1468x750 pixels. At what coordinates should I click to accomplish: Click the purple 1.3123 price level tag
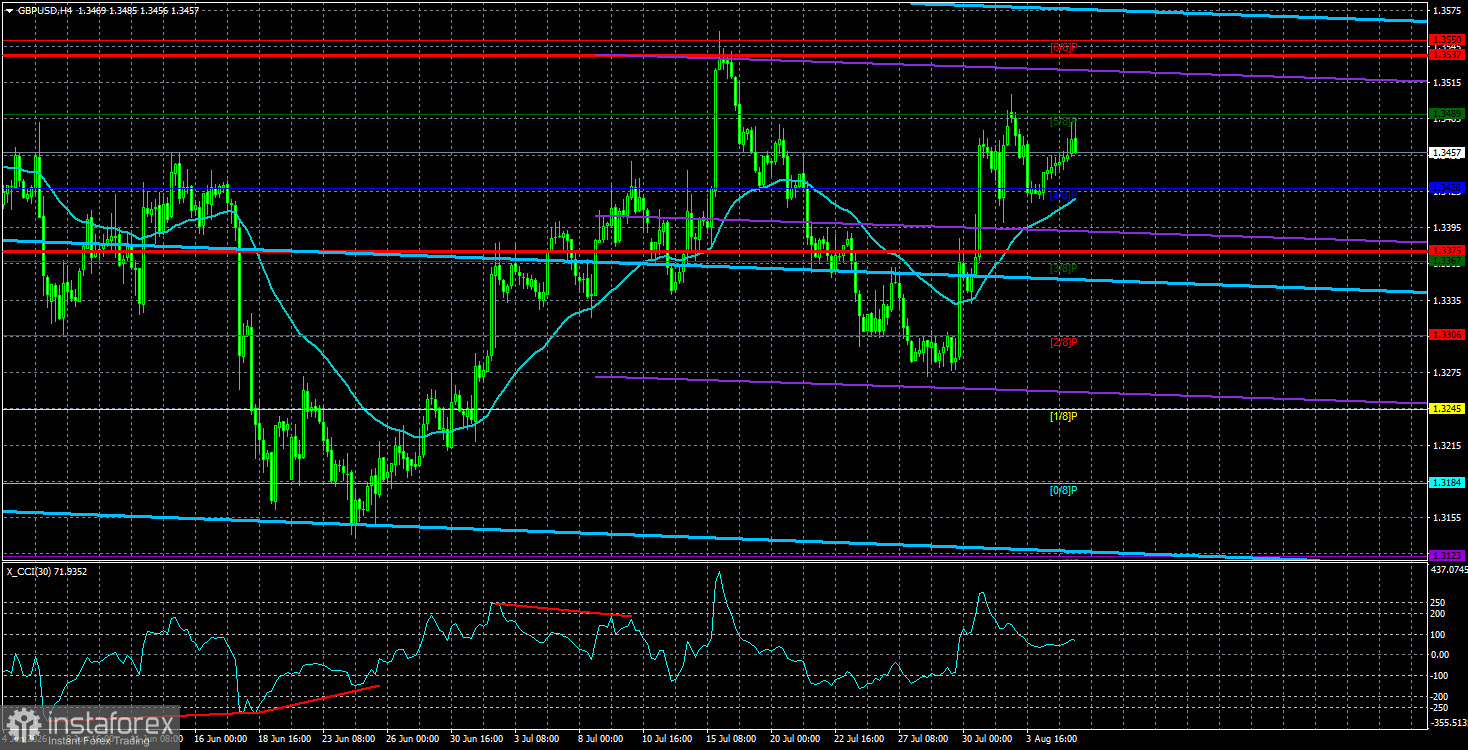(1447, 556)
